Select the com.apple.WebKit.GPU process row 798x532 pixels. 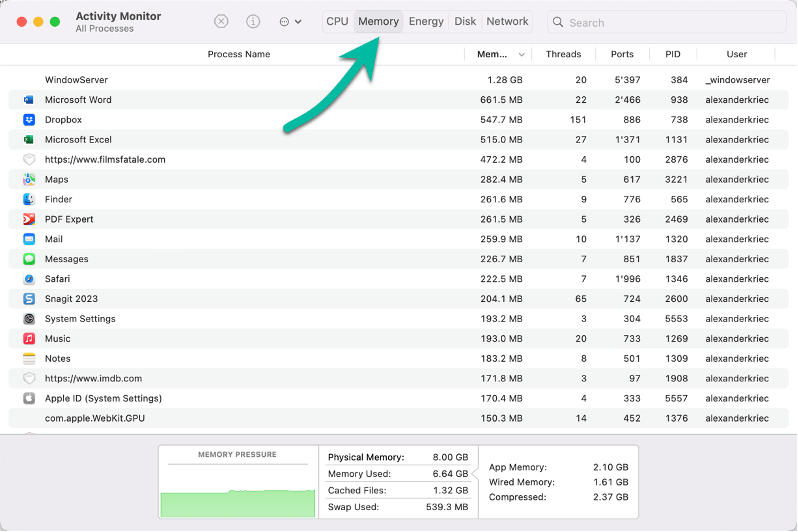coord(398,418)
